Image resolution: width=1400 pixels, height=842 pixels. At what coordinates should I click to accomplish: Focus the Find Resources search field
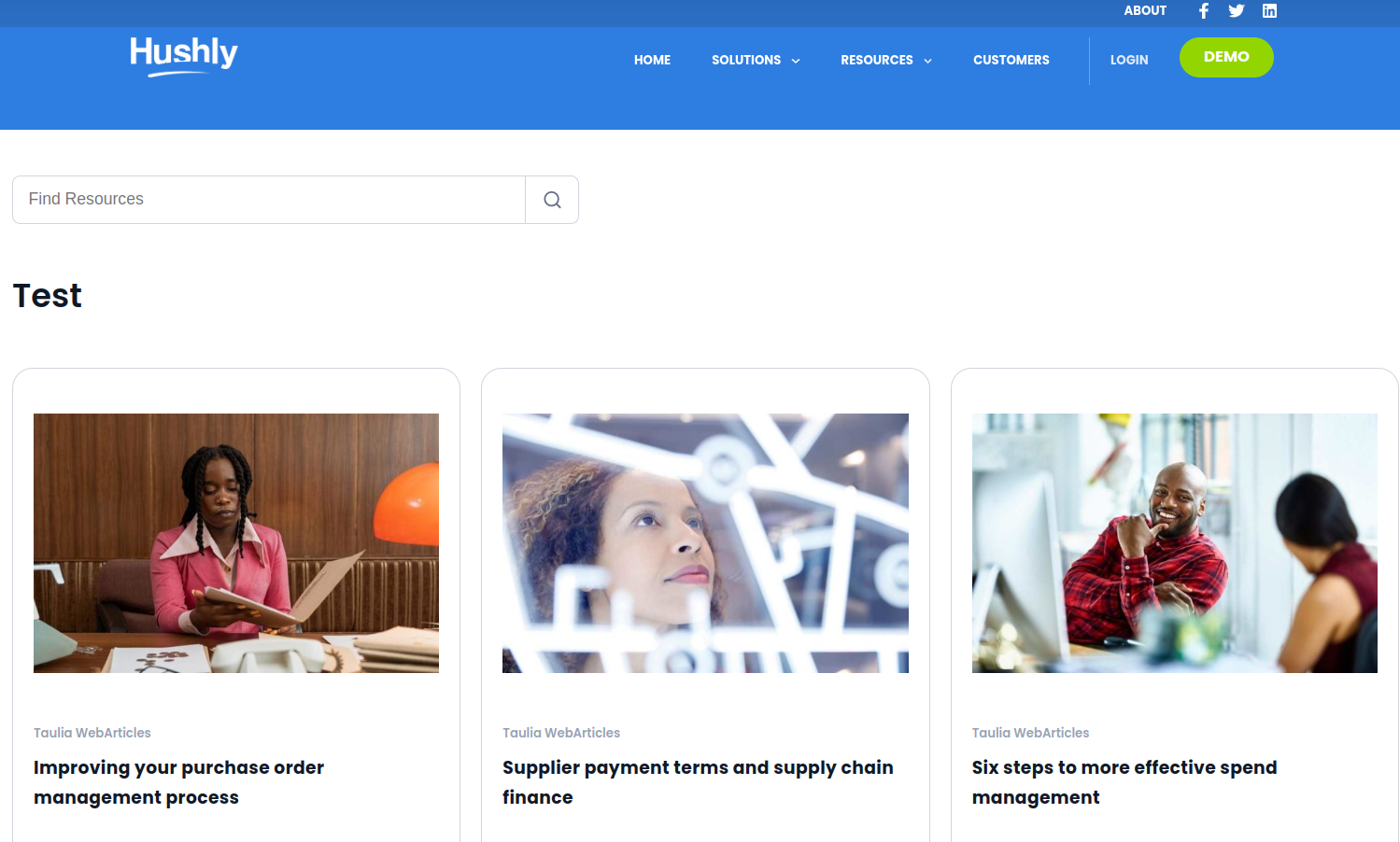point(269,200)
